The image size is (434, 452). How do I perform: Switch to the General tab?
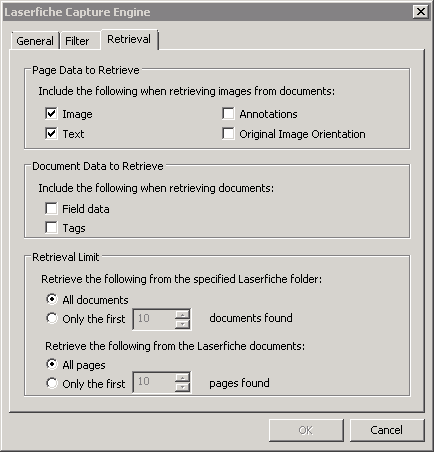[35, 41]
